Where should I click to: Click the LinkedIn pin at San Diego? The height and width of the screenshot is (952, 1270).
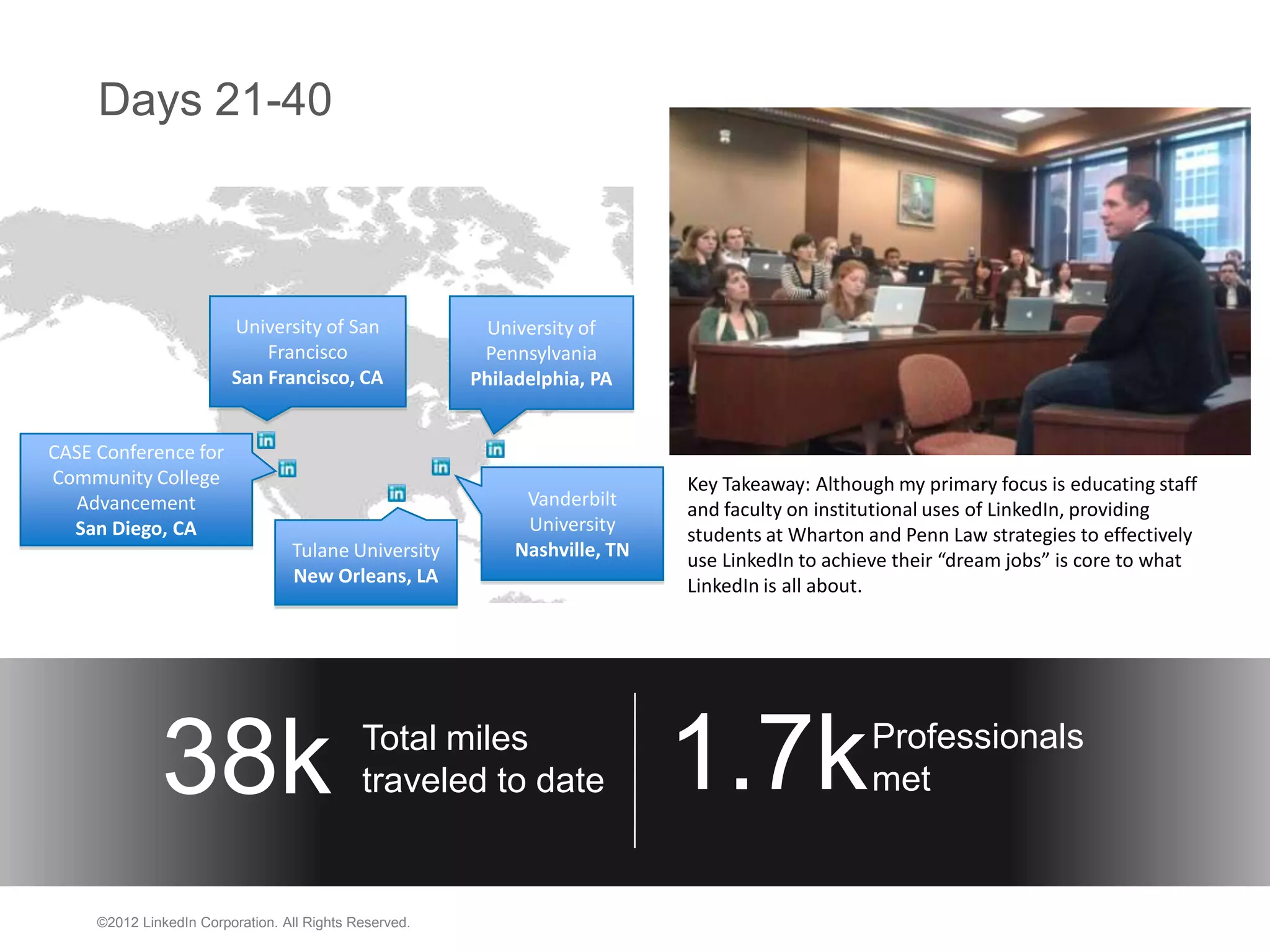coord(287,469)
